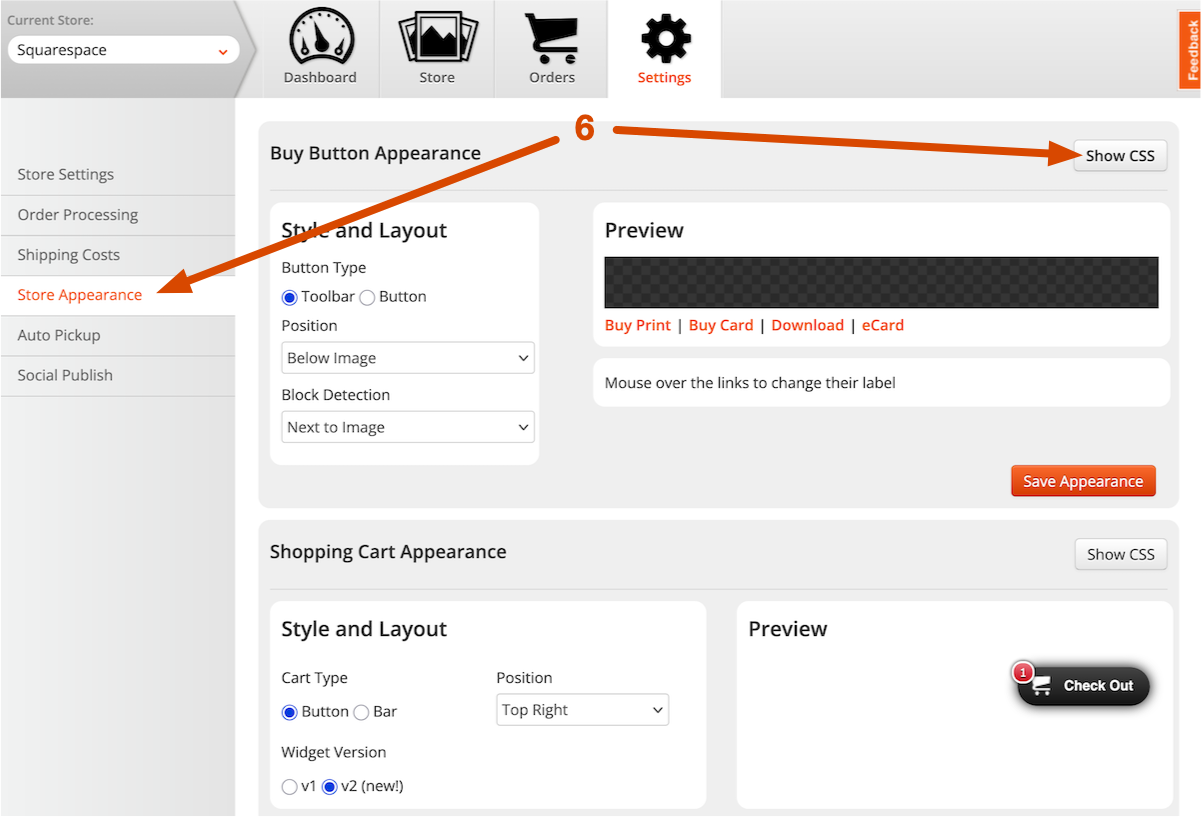
Task: Select the Bar cart type radio
Action: click(x=362, y=712)
